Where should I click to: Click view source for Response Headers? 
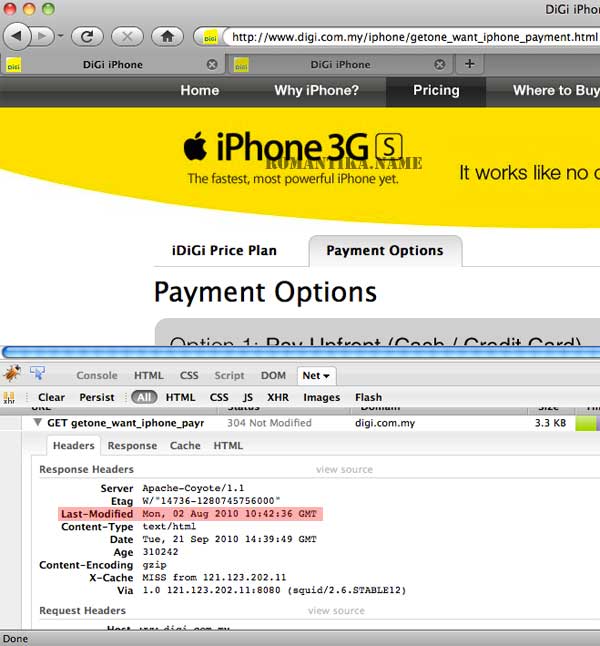[344, 469]
